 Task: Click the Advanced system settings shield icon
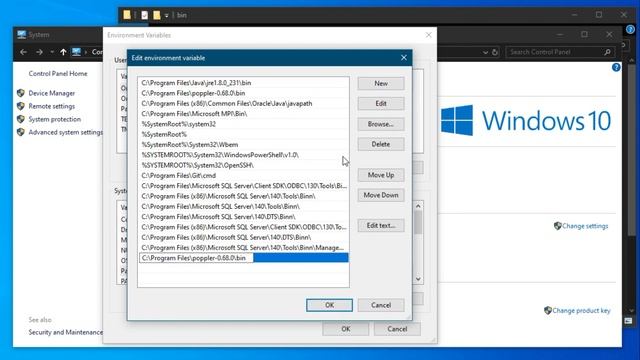[21, 132]
